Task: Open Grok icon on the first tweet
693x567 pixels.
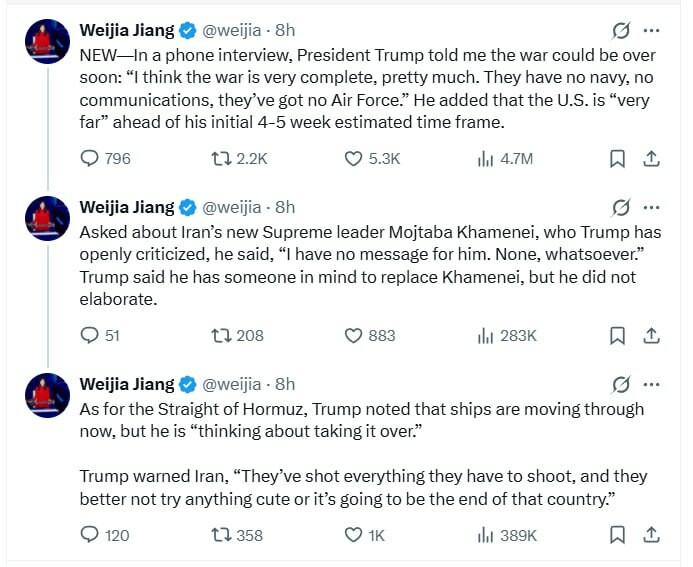Action: click(620, 30)
